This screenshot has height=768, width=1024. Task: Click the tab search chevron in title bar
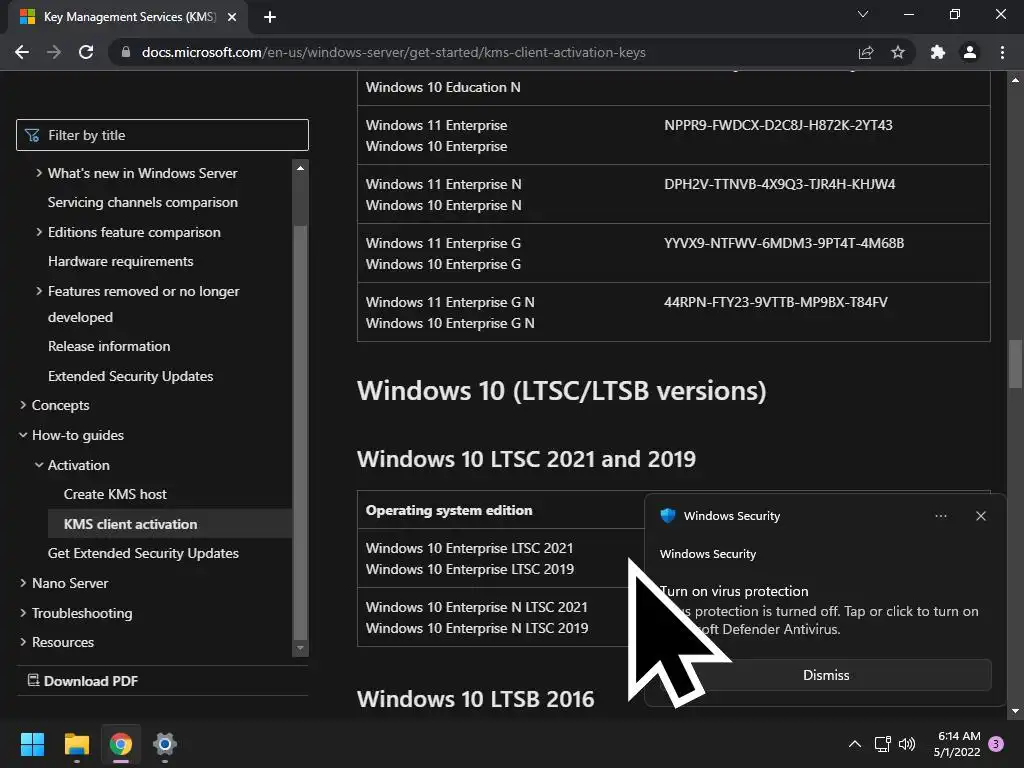pos(863,14)
